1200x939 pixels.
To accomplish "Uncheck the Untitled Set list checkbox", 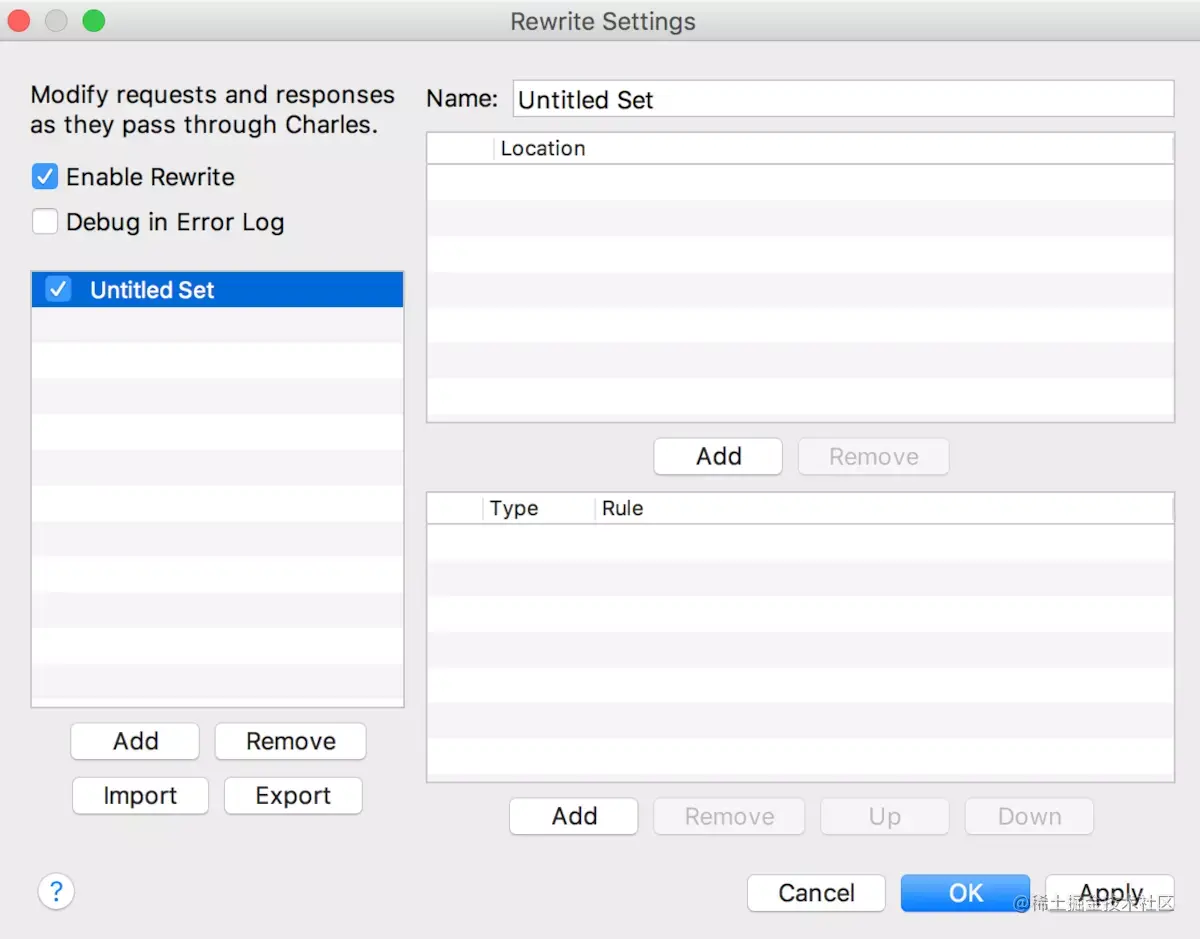I will click(59, 290).
